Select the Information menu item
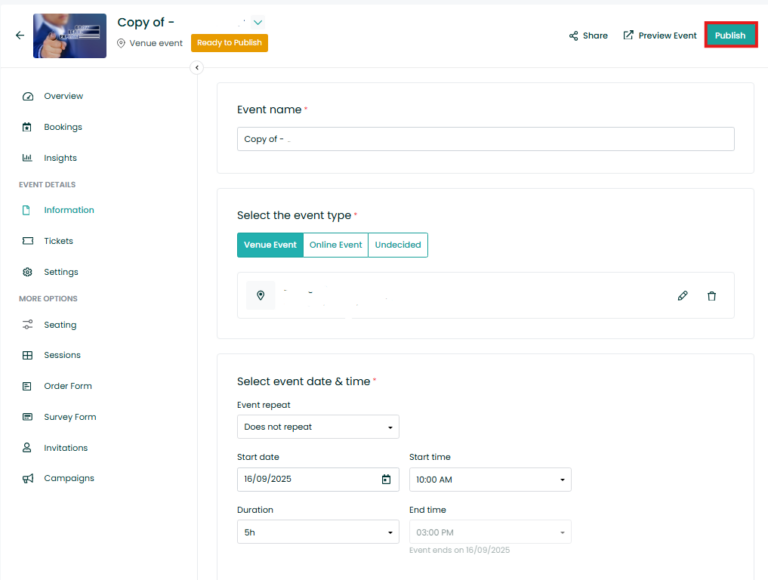 pos(69,210)
